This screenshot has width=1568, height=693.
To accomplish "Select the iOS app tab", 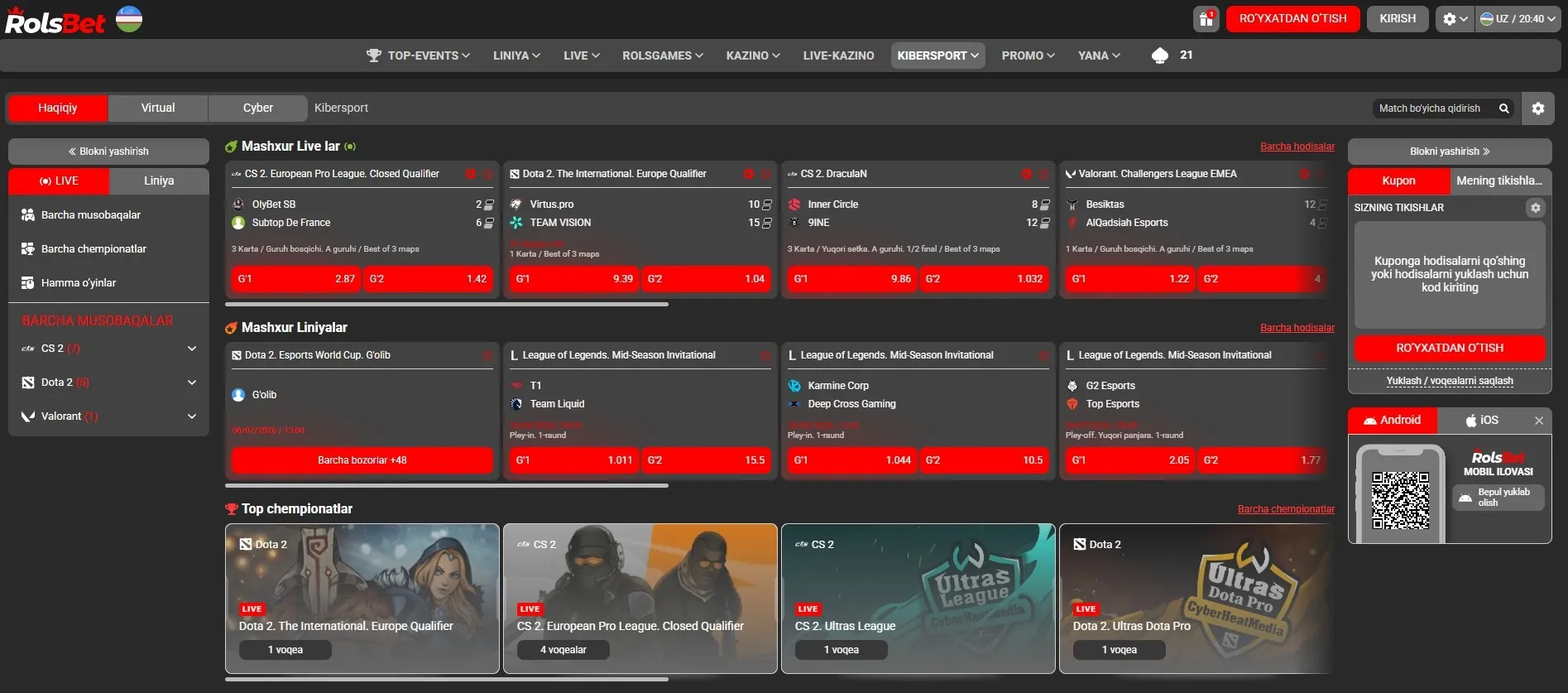I will [1482, 421].
